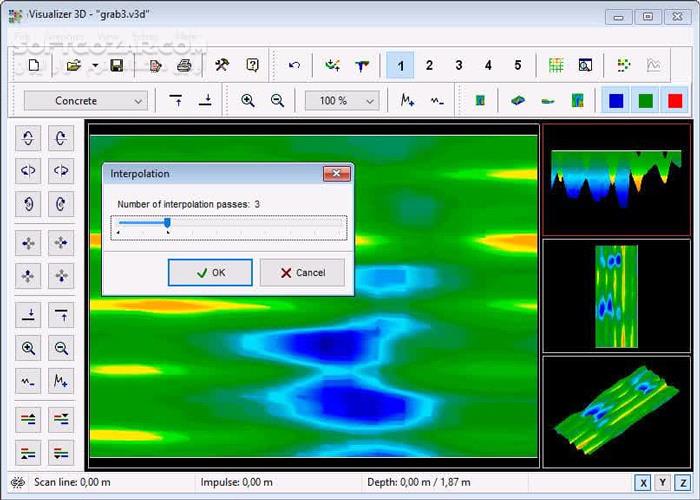The width and height of the screenshot is (700, 500).
Task: Click the move-down four-arrow icon in left panel
Action: [x=61, y=276]
